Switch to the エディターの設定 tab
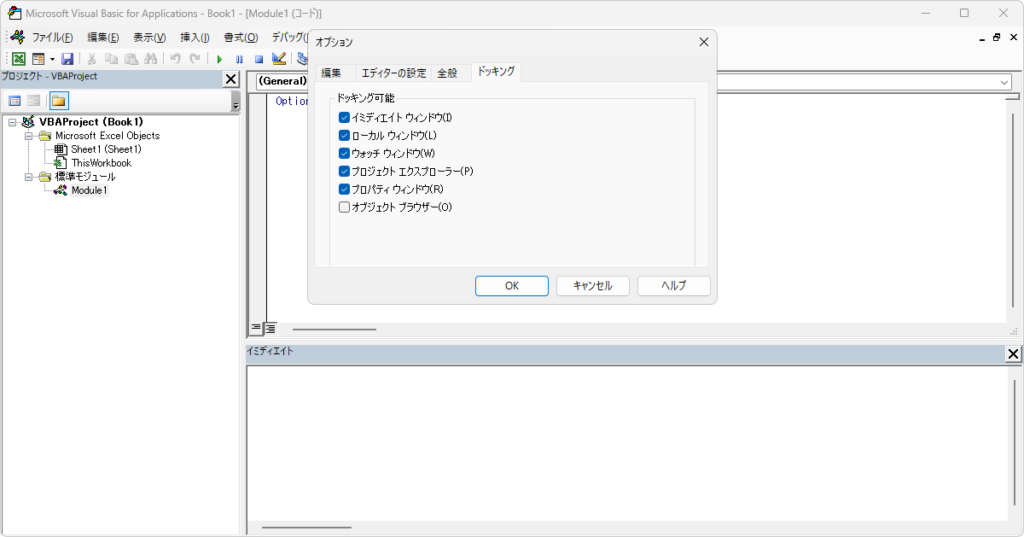Screen dimensions: 1024x537 [x=394, y=73]
